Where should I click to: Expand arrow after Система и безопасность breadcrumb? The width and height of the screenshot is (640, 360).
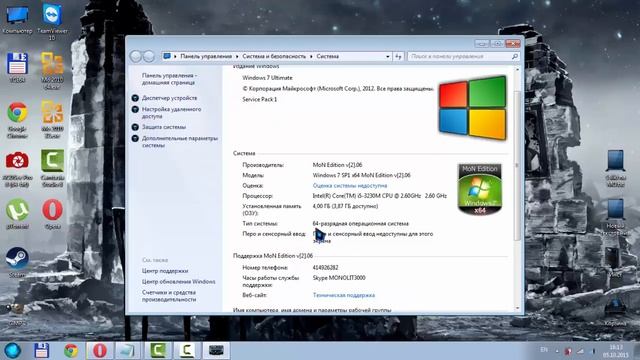pyautogui.click(x=311, y=56)
